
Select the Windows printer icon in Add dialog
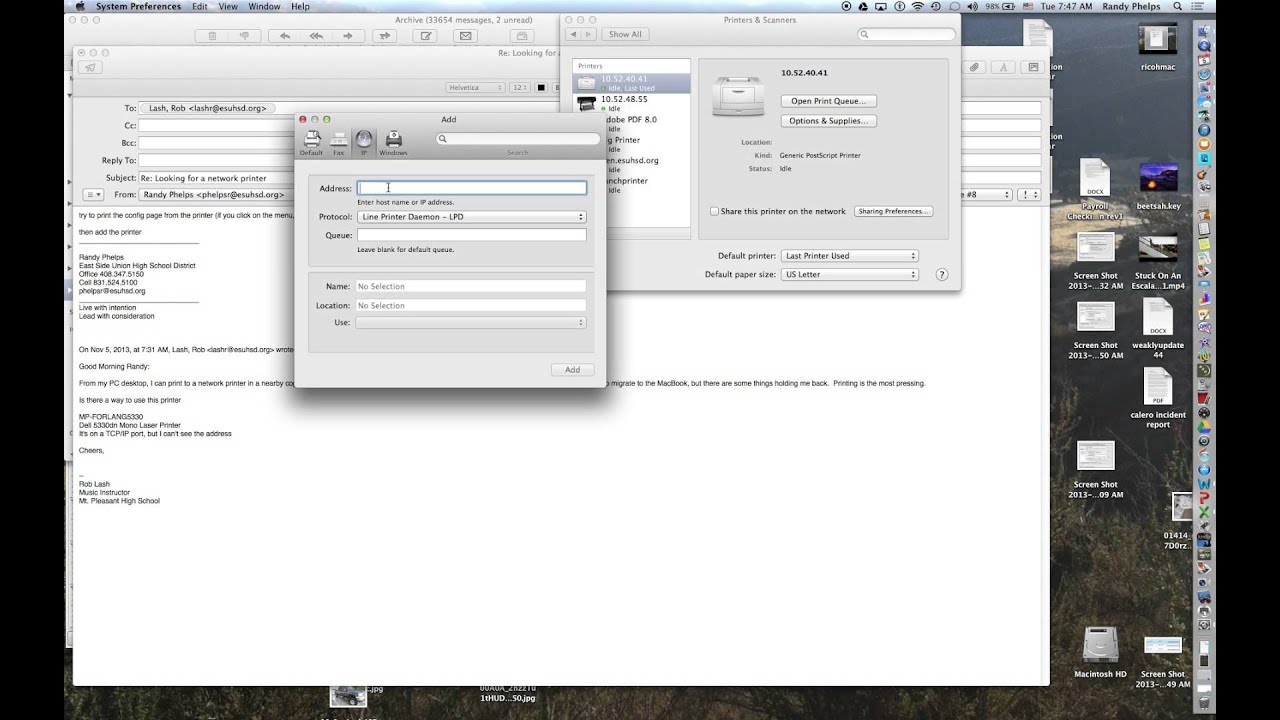click(x=393, y=142)
